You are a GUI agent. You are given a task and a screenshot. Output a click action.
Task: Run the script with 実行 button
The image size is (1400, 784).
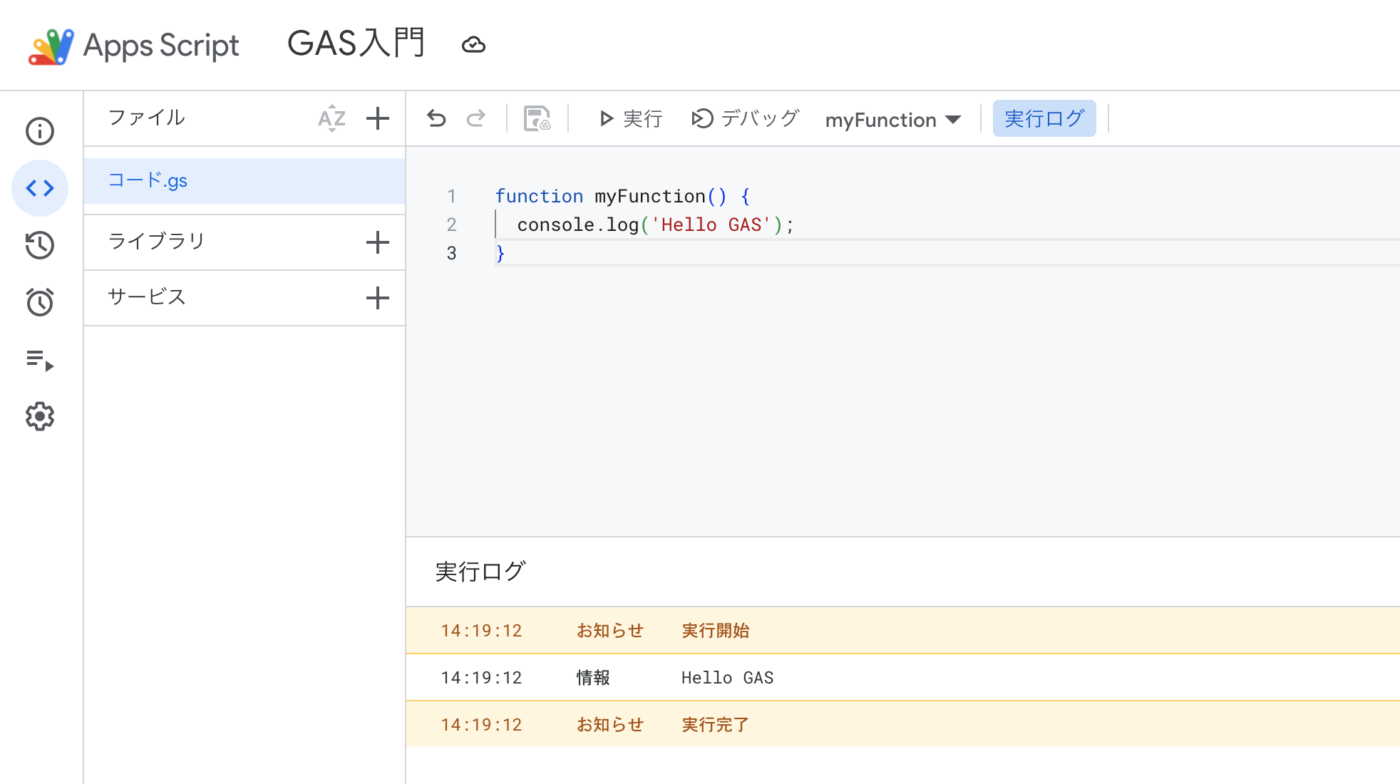click(630, 119)
